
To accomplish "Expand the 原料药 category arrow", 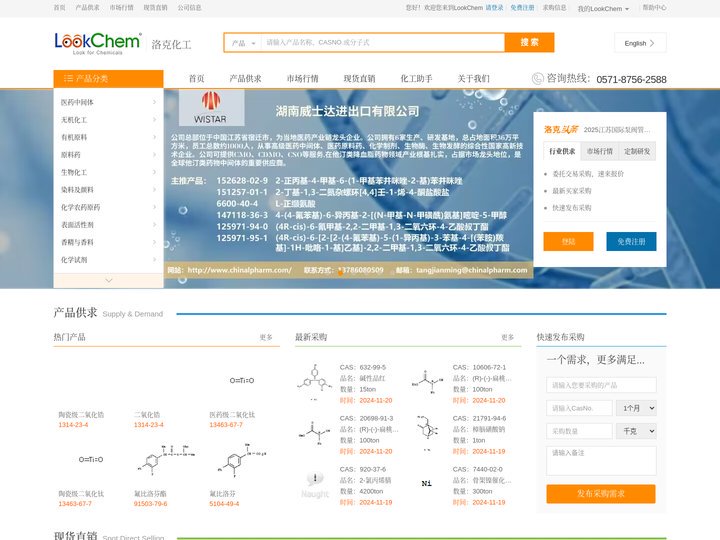I will coord(154,154).
